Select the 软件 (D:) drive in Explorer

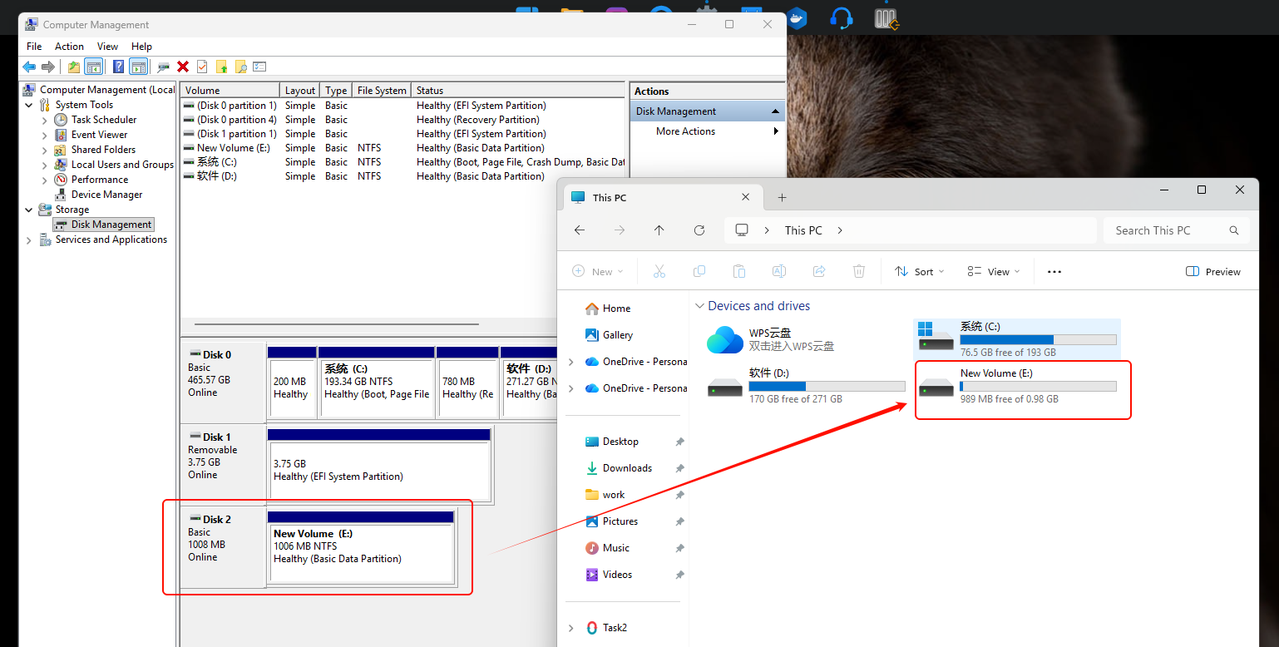coord(805,386)
